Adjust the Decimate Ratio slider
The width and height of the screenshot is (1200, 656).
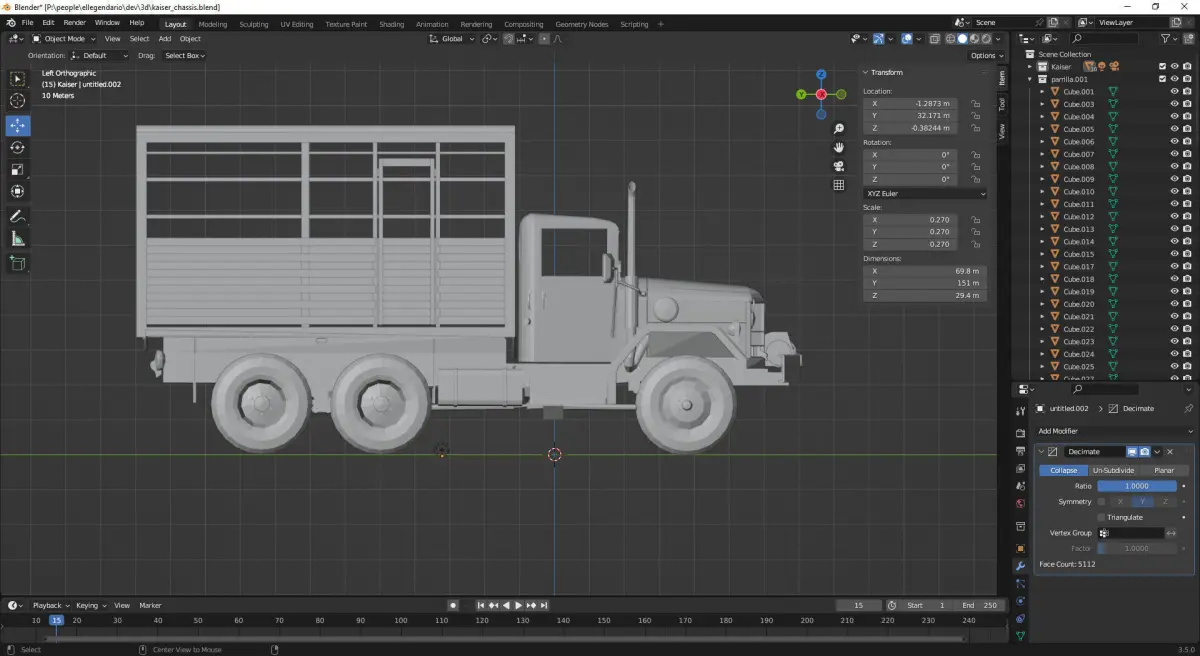(1138, 486)
